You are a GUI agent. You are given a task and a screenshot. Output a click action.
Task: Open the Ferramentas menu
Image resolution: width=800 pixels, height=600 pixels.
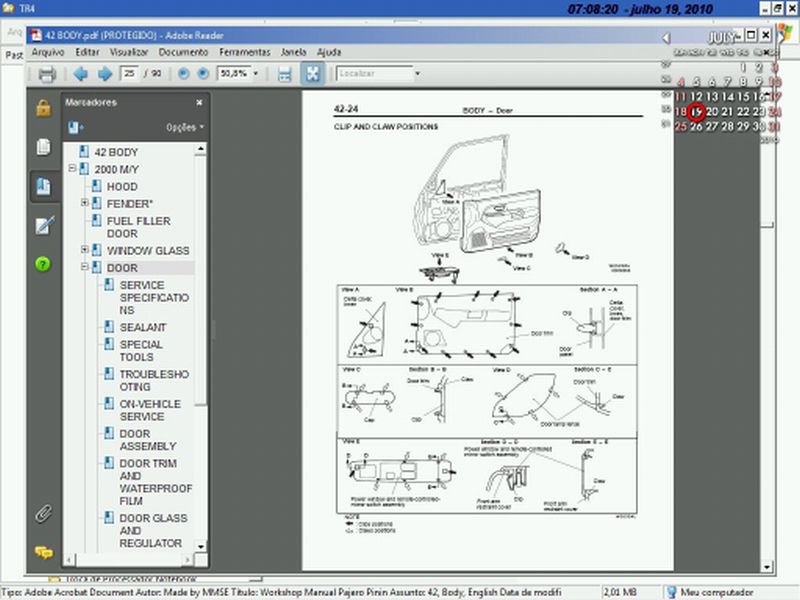click(x=245, y=52)
